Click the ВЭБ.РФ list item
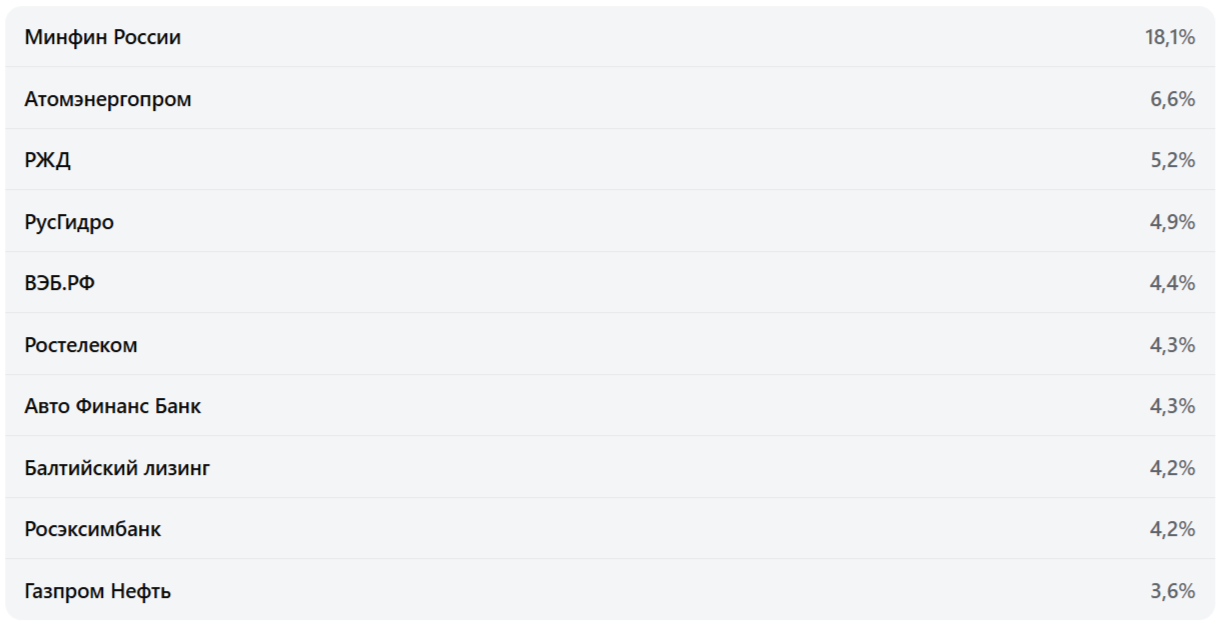 point(60,284)
